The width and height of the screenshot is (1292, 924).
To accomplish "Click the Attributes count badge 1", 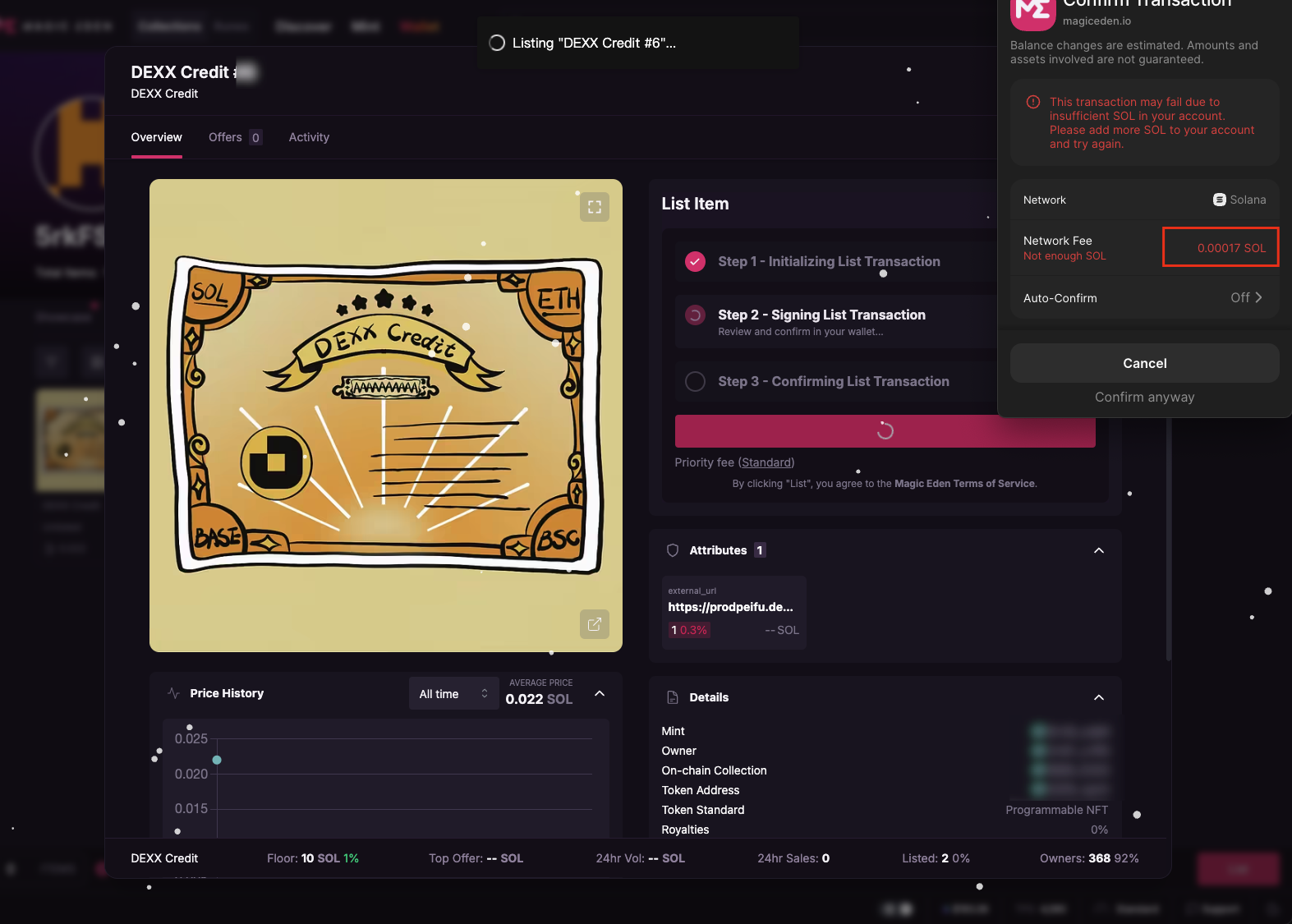I will tap(760, 550).
